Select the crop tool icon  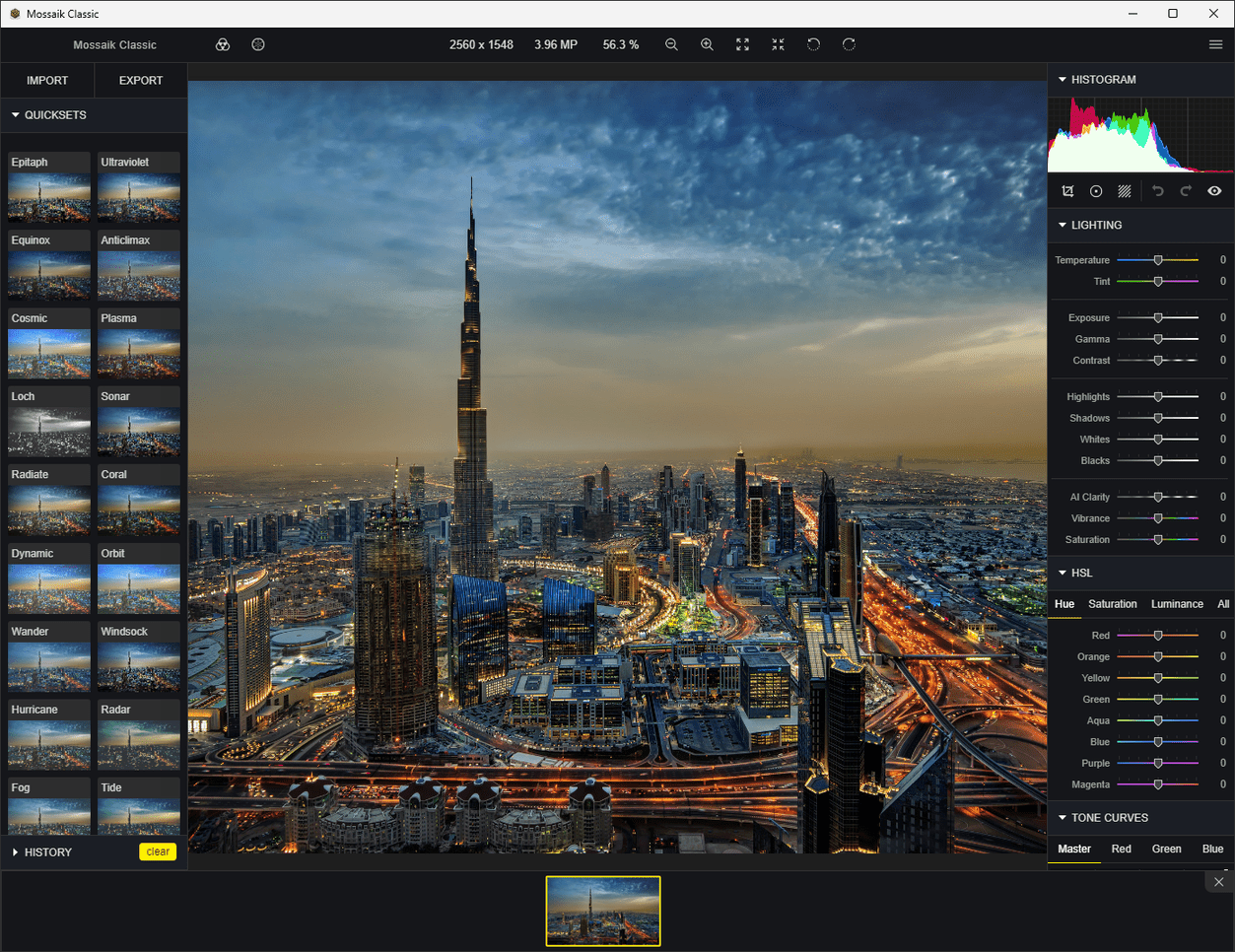coord(1067,191)
